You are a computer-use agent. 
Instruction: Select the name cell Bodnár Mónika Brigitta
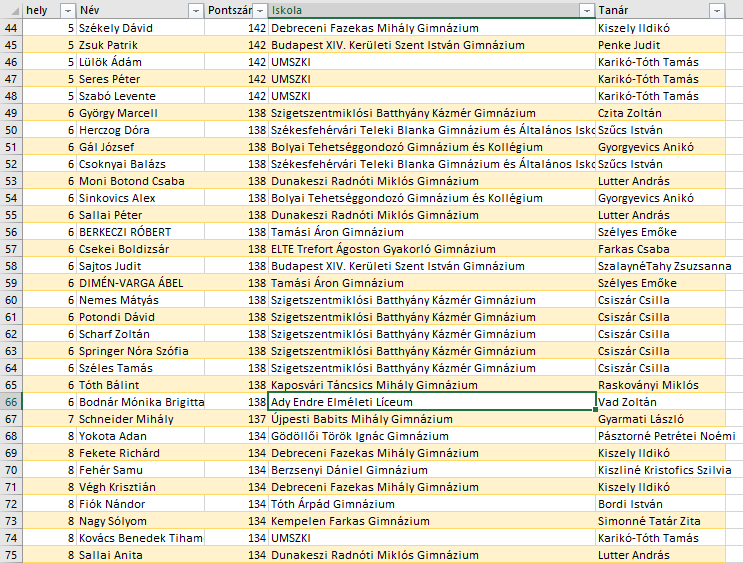[x=140, y=402]
